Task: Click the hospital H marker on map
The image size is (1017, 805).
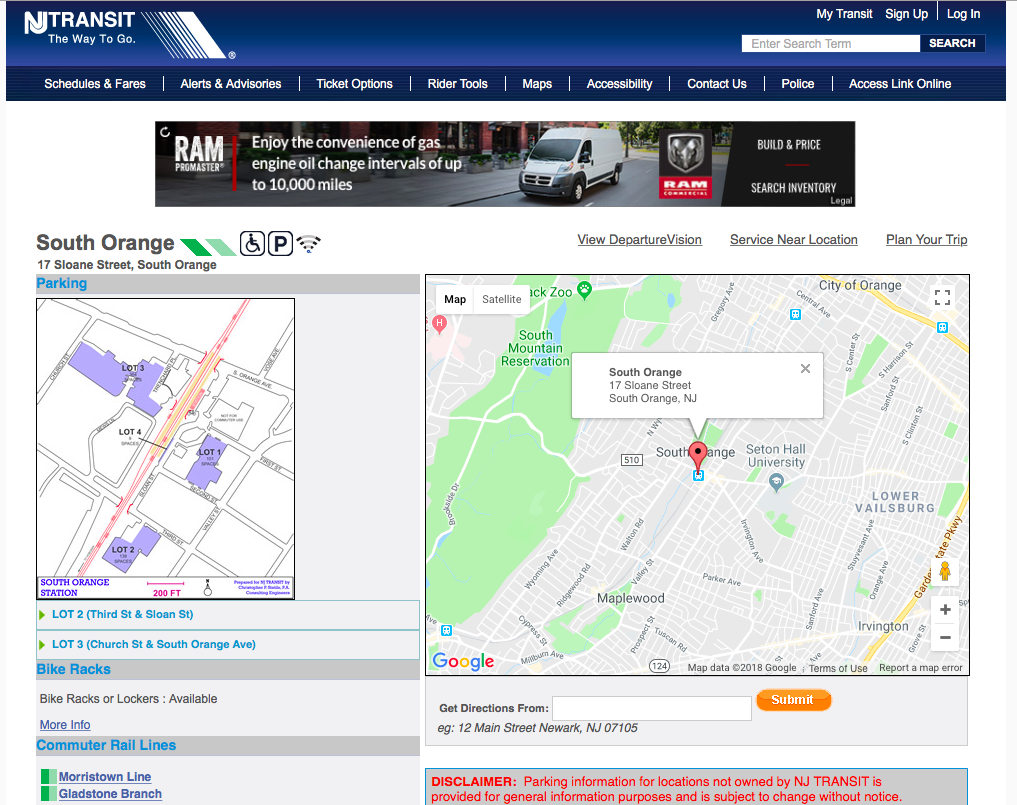Action: tap(440, 324)
